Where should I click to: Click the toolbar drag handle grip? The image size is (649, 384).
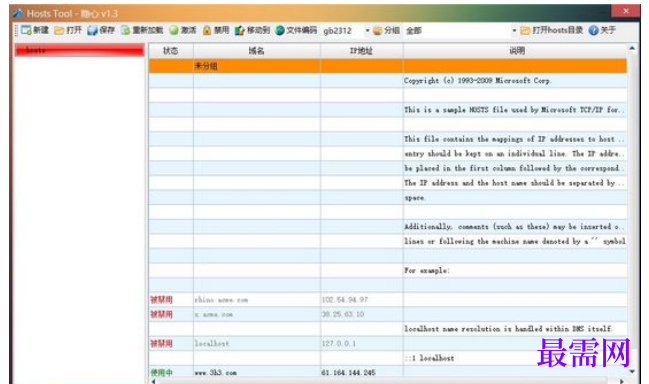[17, 30]
